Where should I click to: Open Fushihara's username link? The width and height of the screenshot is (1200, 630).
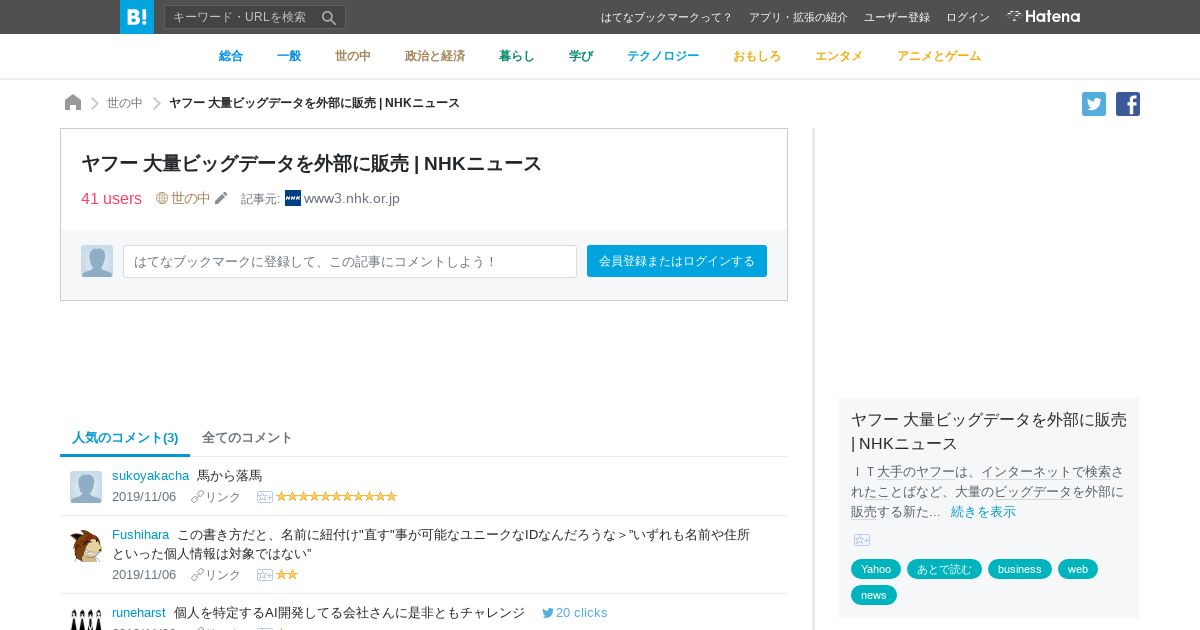[x=140, y=534]
